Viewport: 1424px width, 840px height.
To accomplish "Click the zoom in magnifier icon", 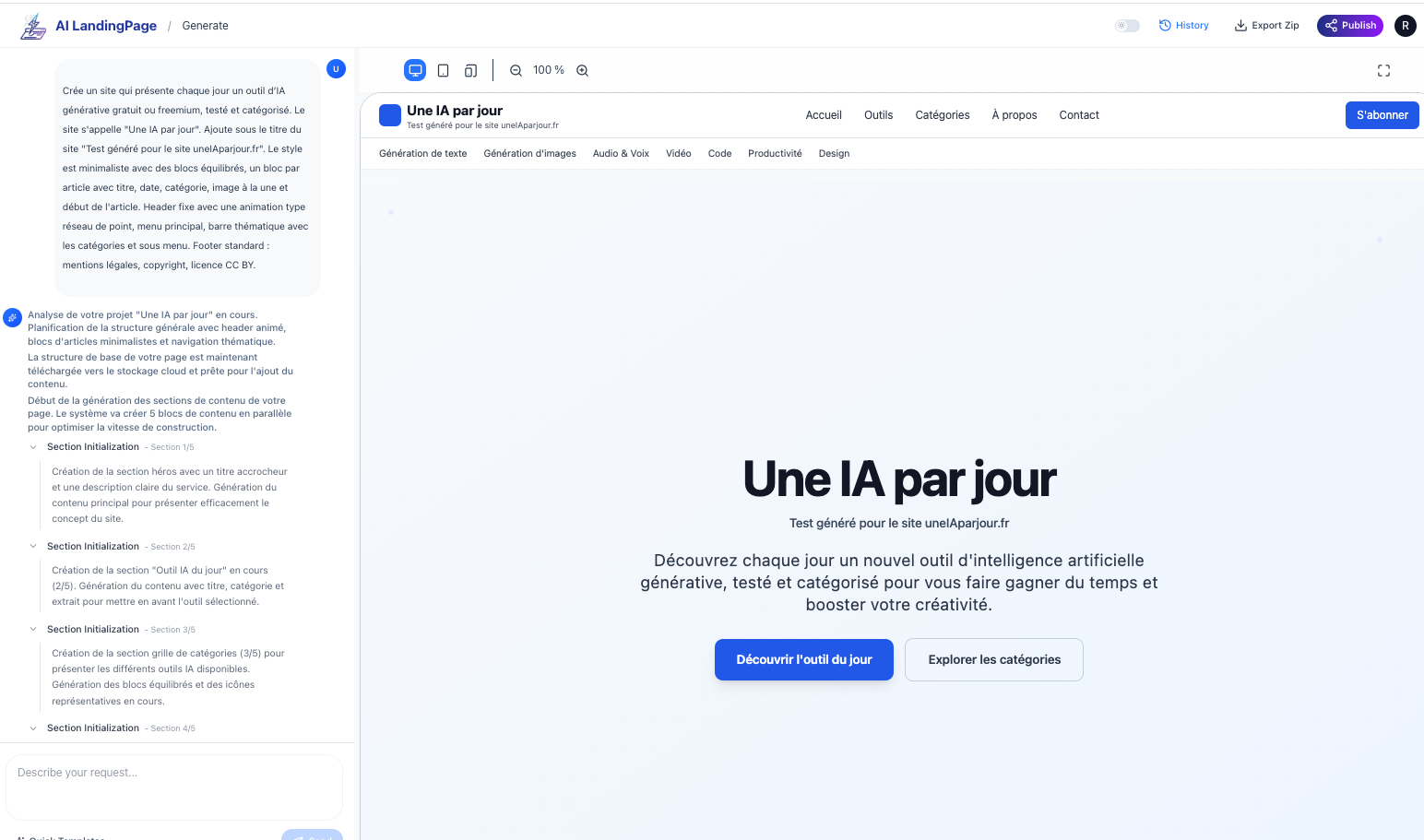I will (582, 70).
